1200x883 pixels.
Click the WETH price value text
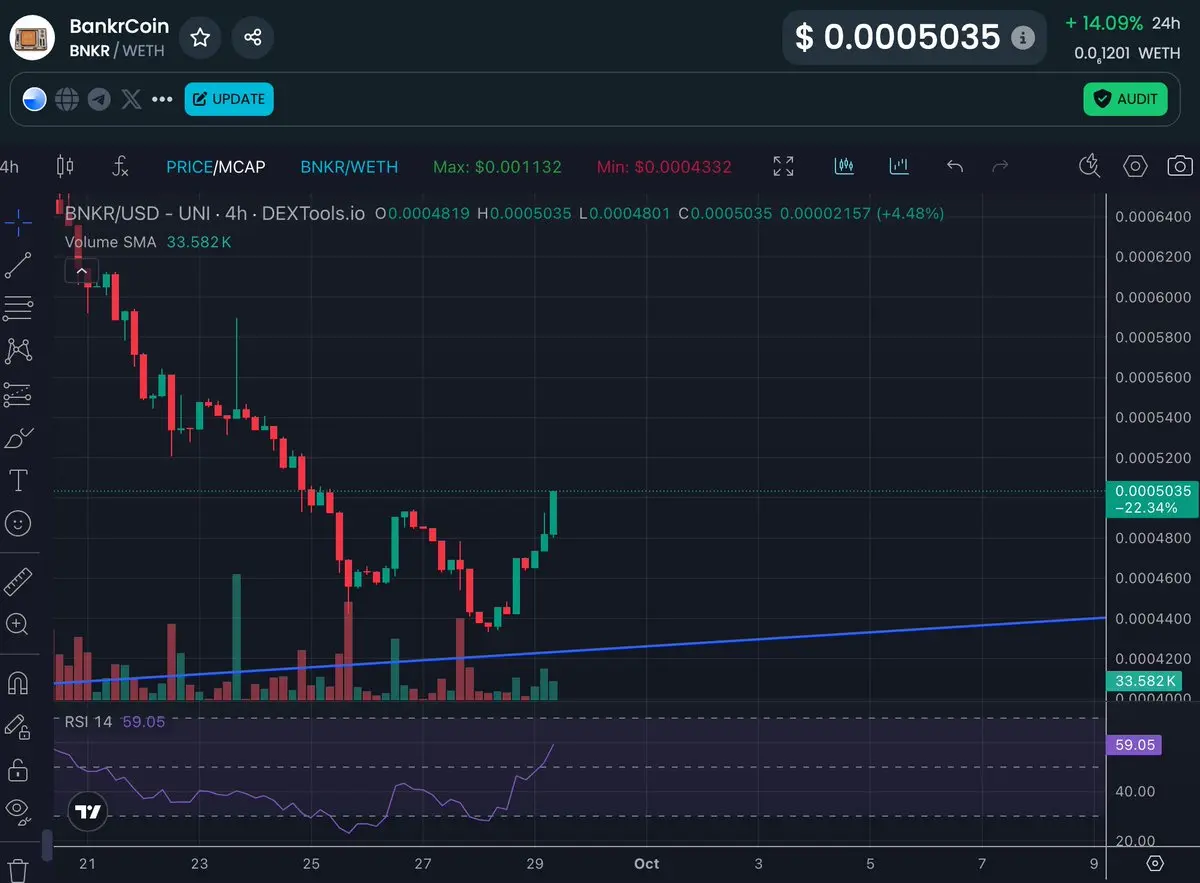pos(1127,53)
